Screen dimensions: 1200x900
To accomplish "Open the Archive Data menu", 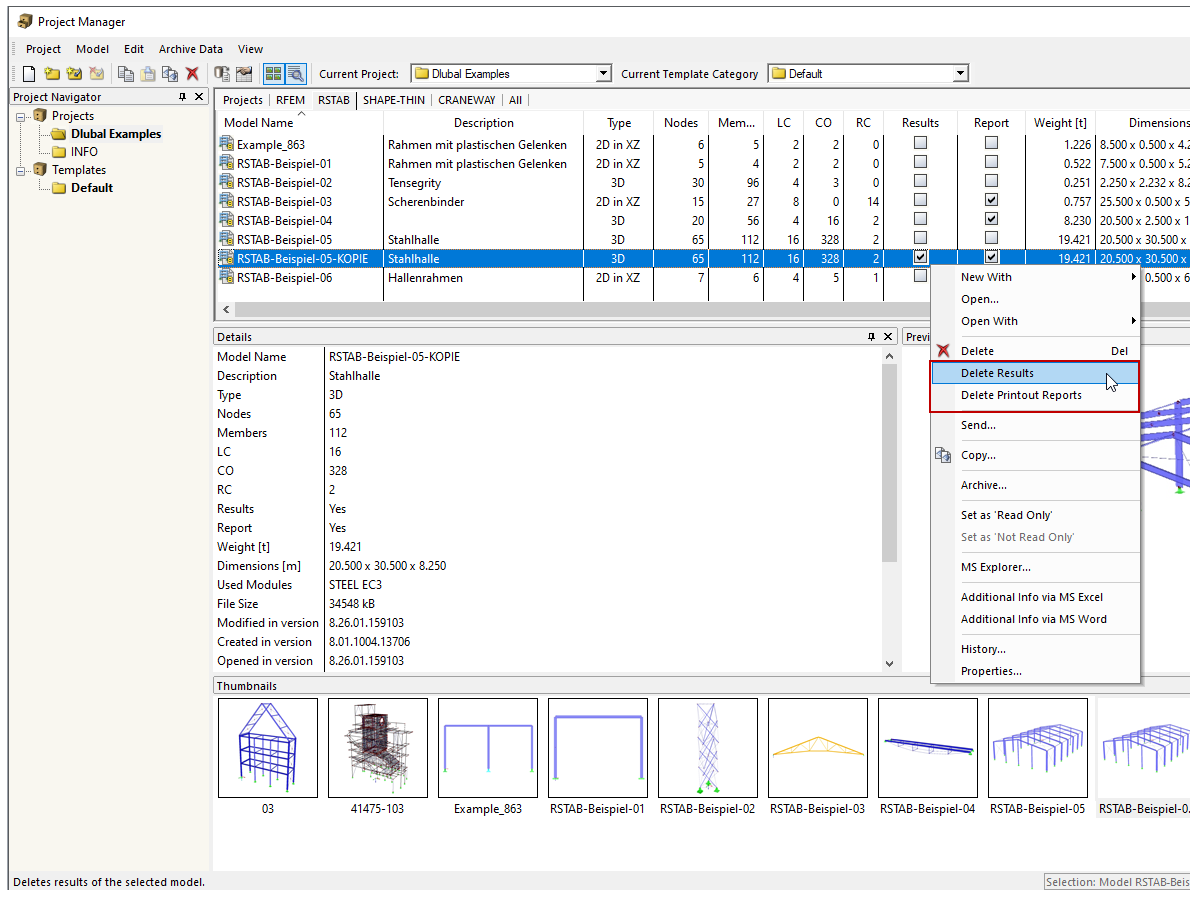I will pos(190,48).
